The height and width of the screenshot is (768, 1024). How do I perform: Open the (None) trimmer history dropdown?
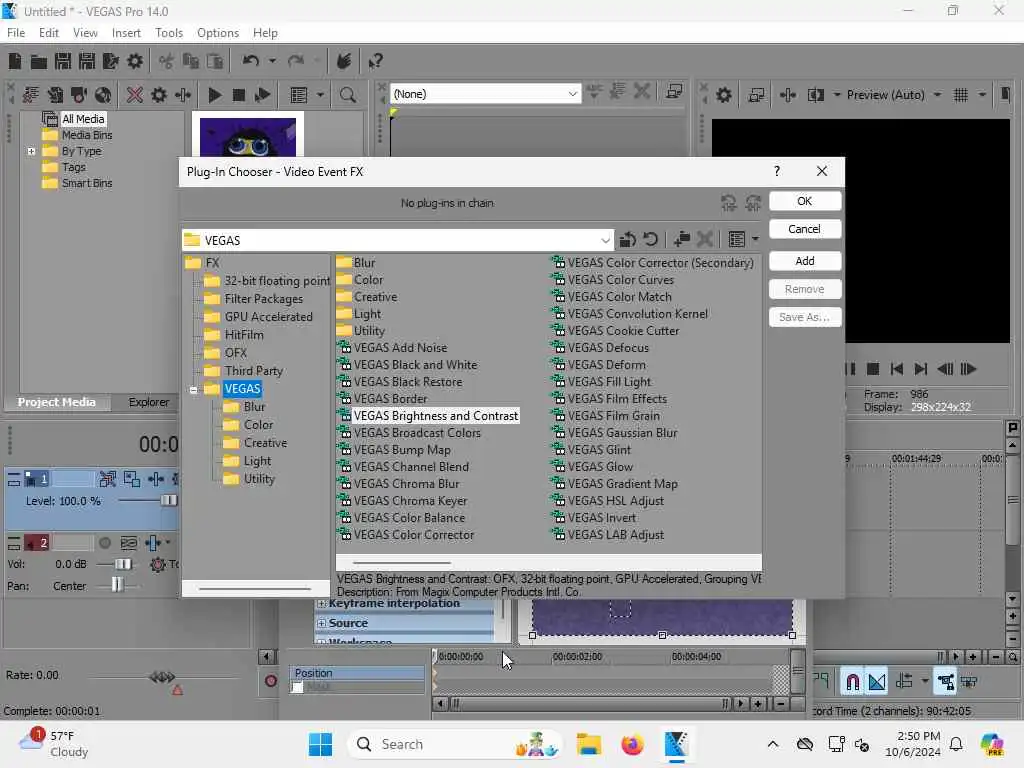pos(572,94)
